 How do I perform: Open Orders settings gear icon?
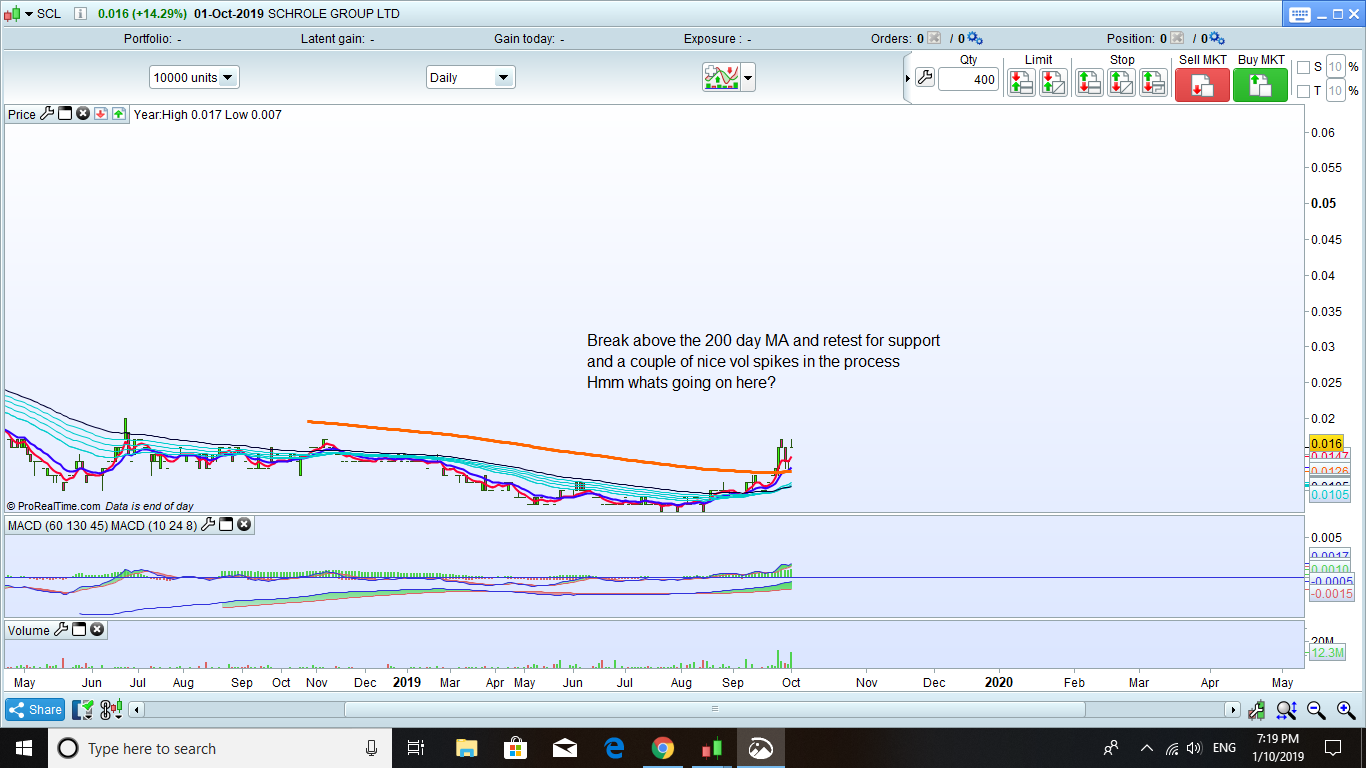point(974,38)
